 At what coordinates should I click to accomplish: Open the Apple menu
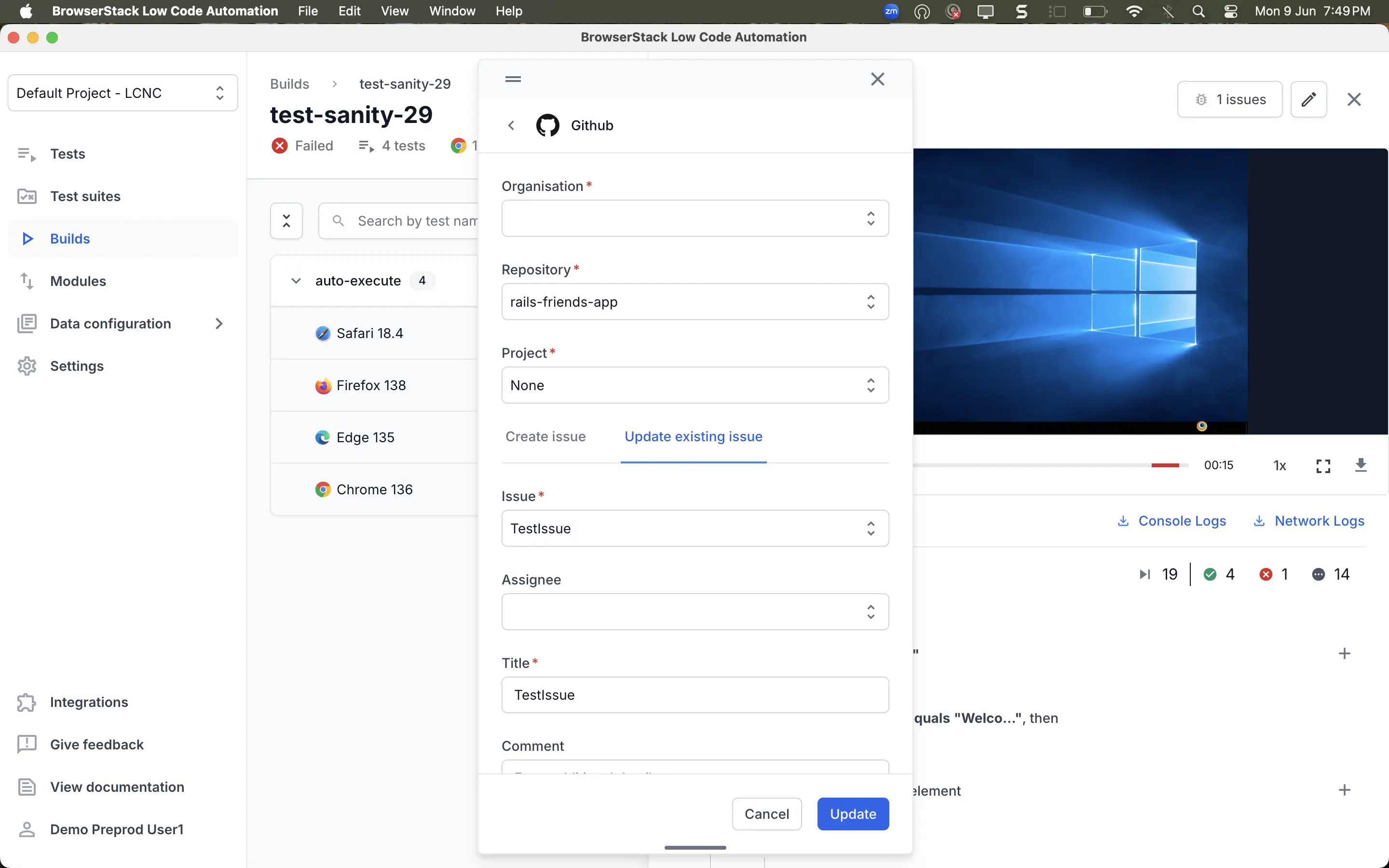tap(27, 11)
